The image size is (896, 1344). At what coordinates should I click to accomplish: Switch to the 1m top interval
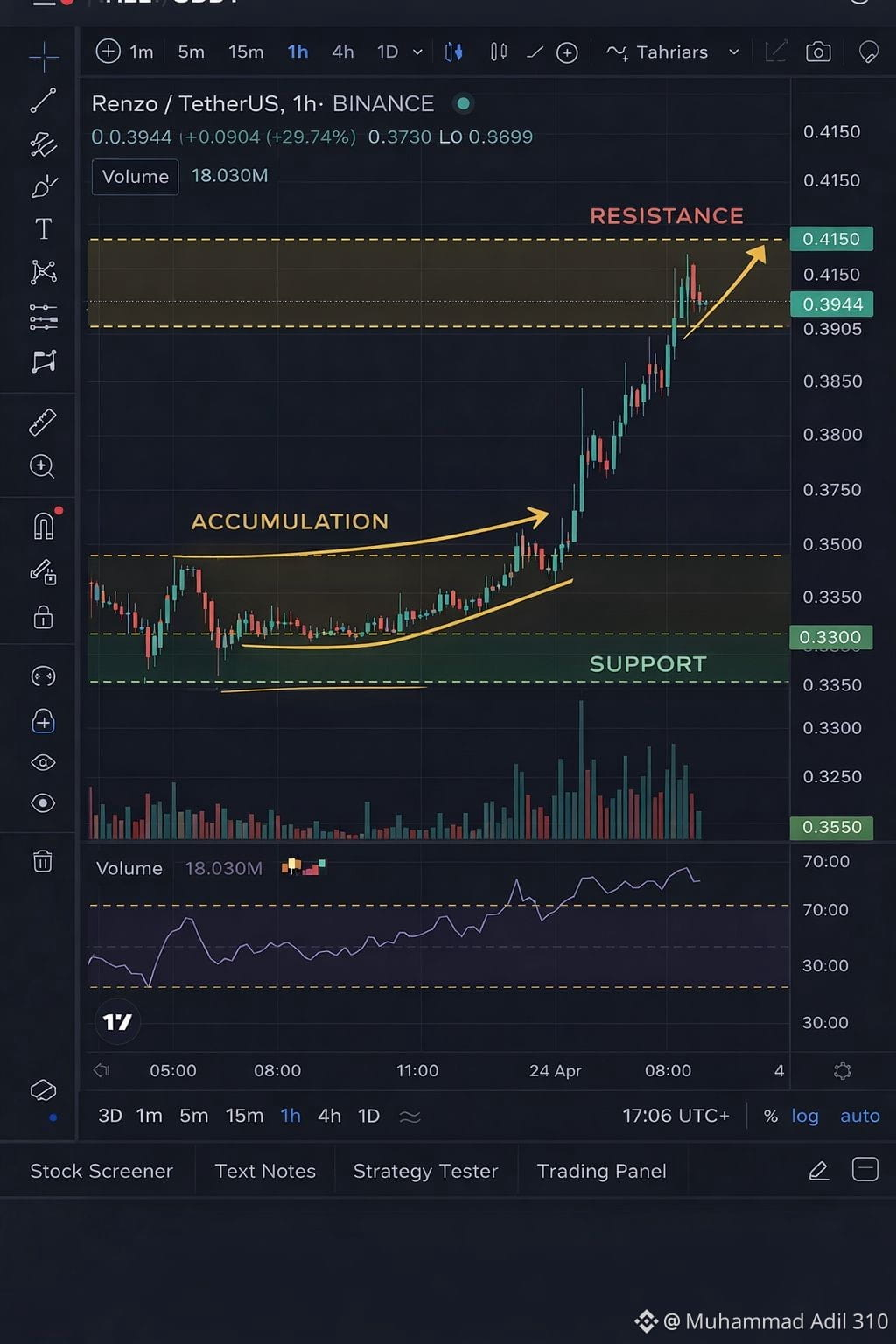click(x=142, y=52)
